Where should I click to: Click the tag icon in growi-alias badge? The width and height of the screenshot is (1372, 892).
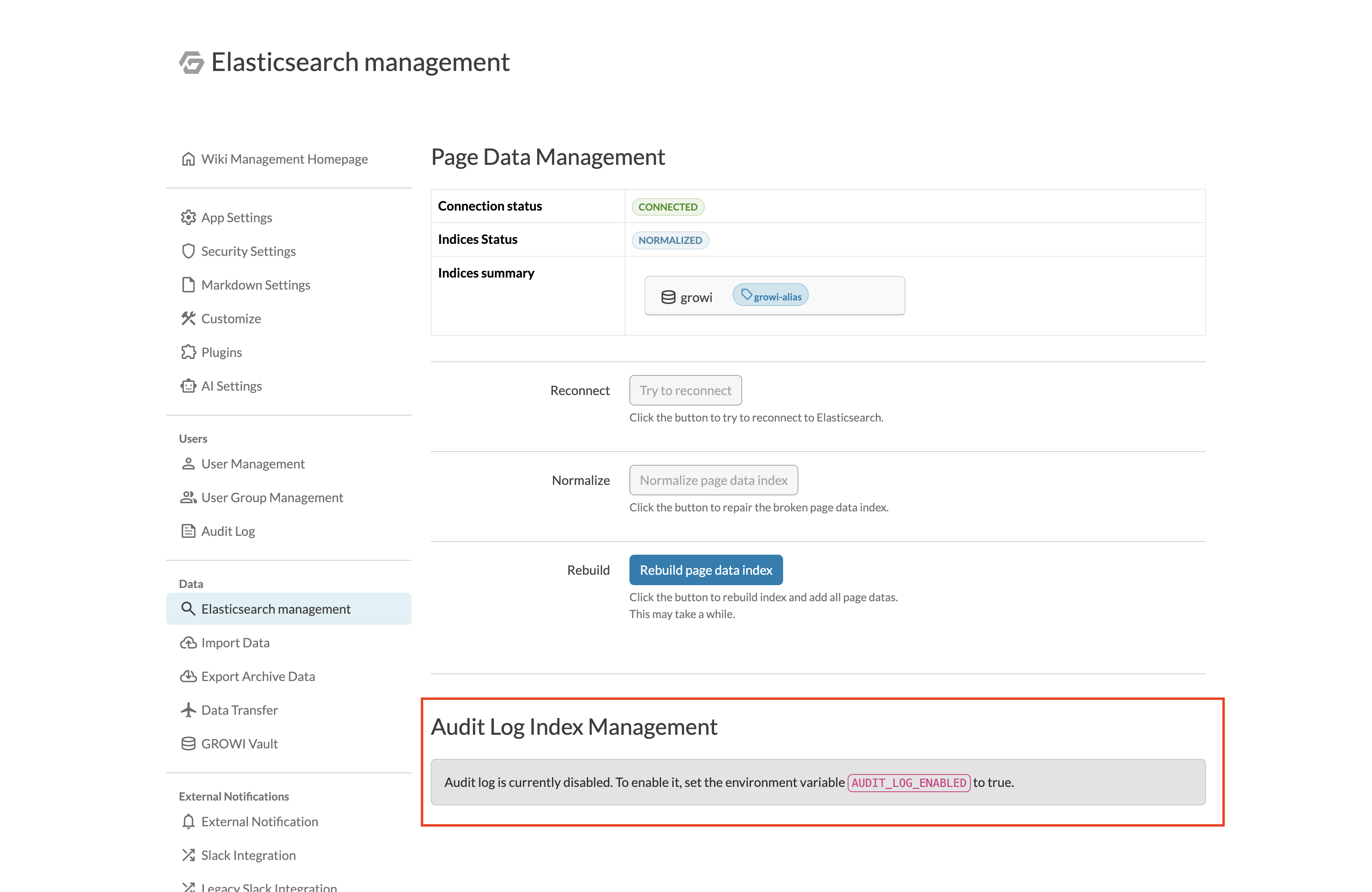(x=746, y=295)
